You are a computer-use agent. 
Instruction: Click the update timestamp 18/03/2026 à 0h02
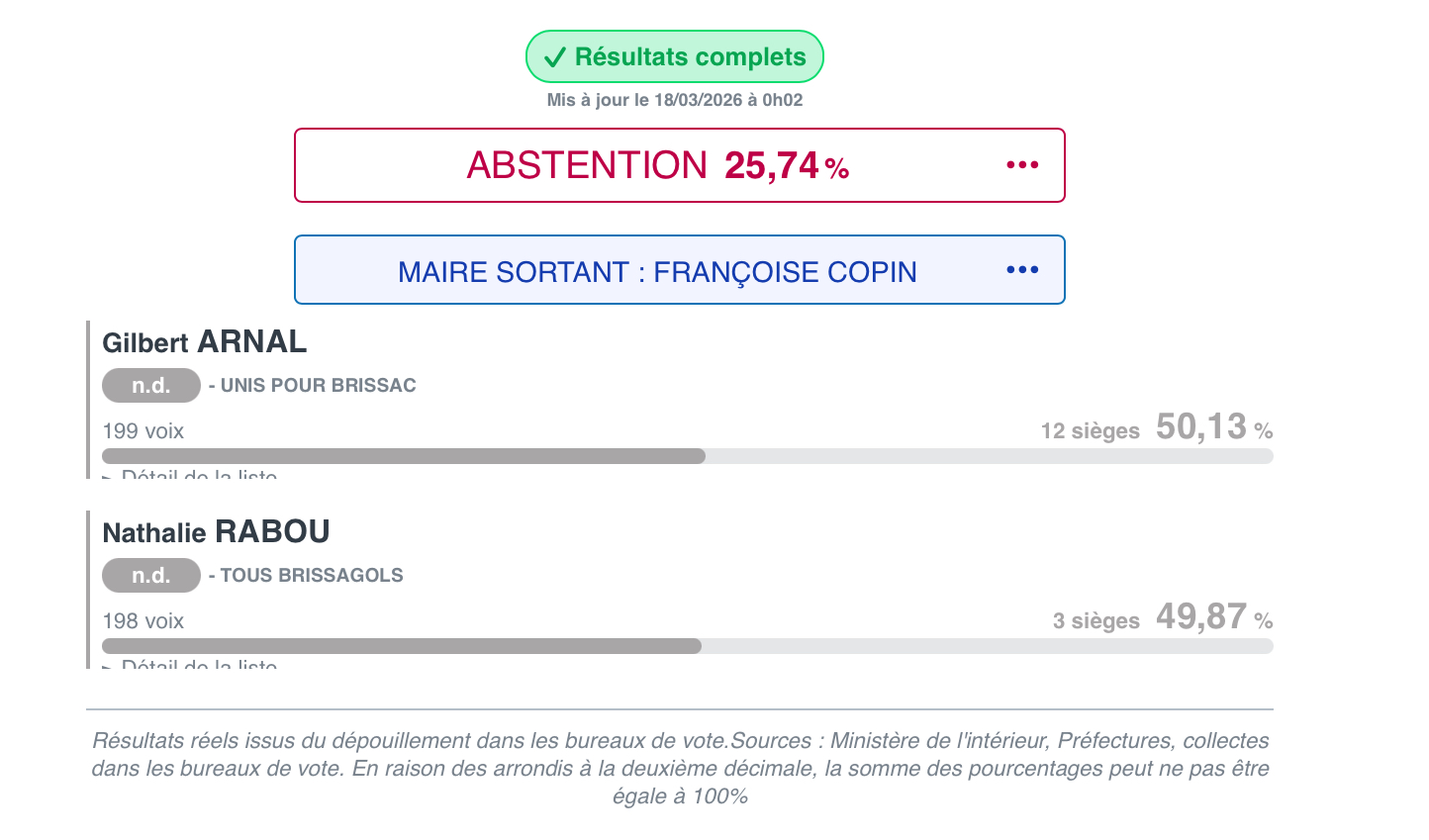(x=727, y=100)
